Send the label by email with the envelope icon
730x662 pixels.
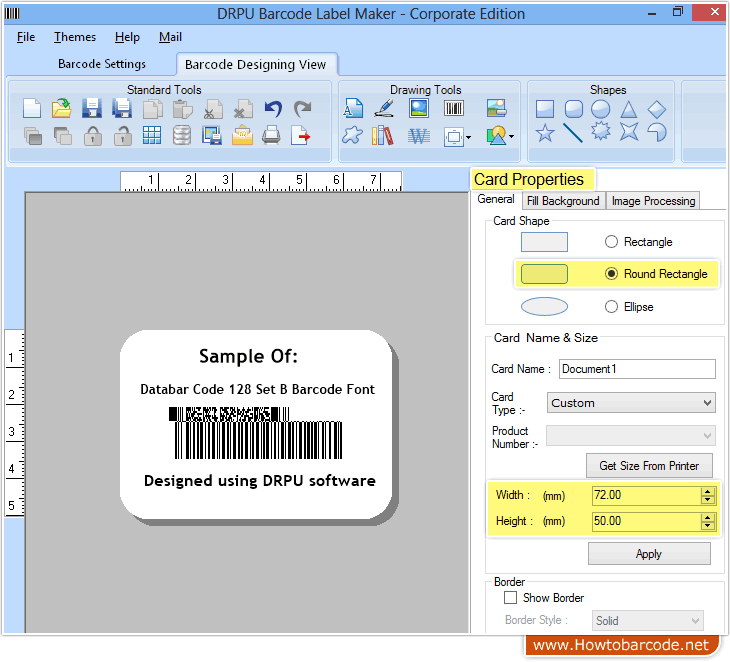pyautogui.click(x=242, y=136)
